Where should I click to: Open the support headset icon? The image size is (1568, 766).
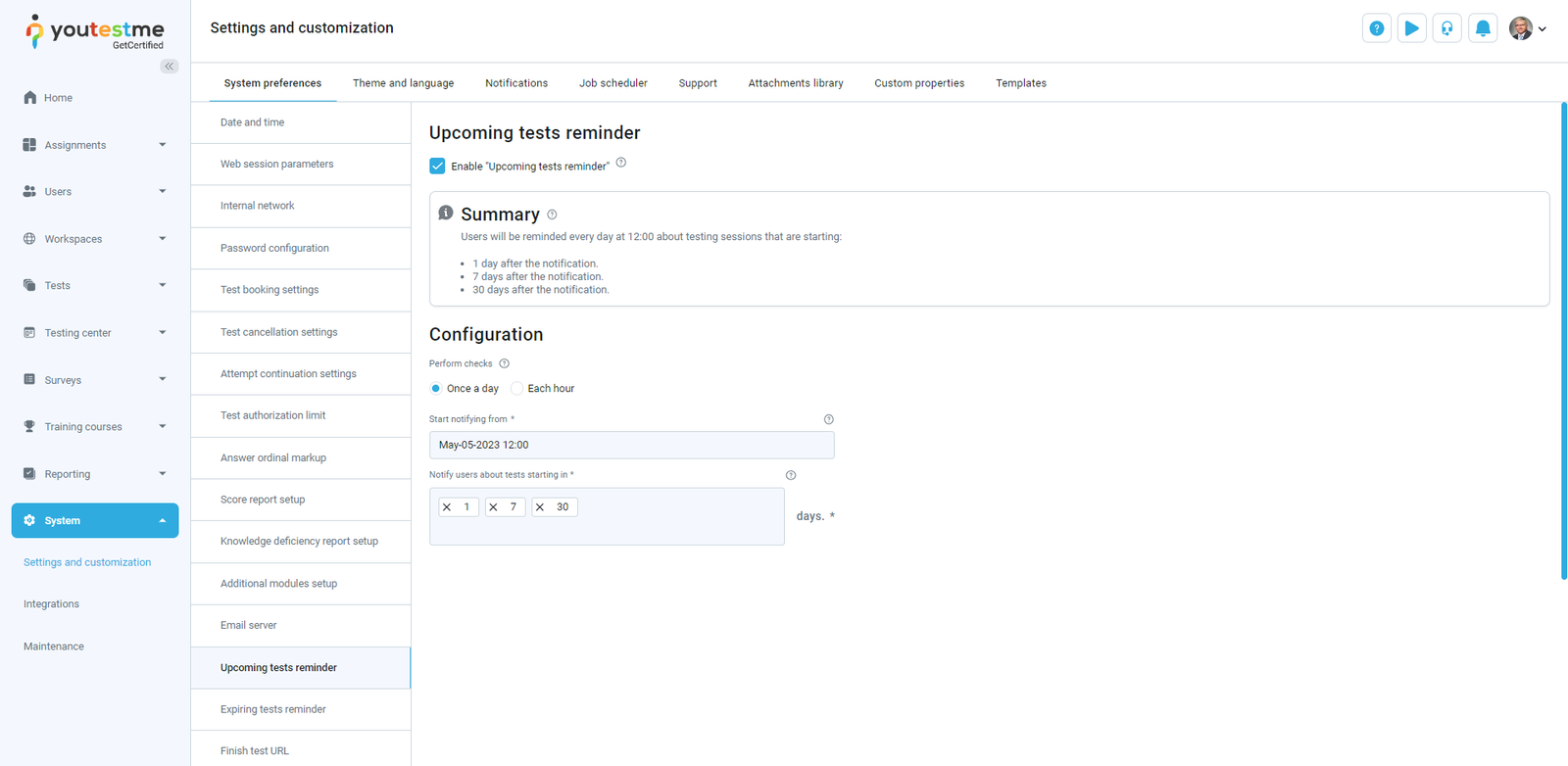tap(1446, 28)
